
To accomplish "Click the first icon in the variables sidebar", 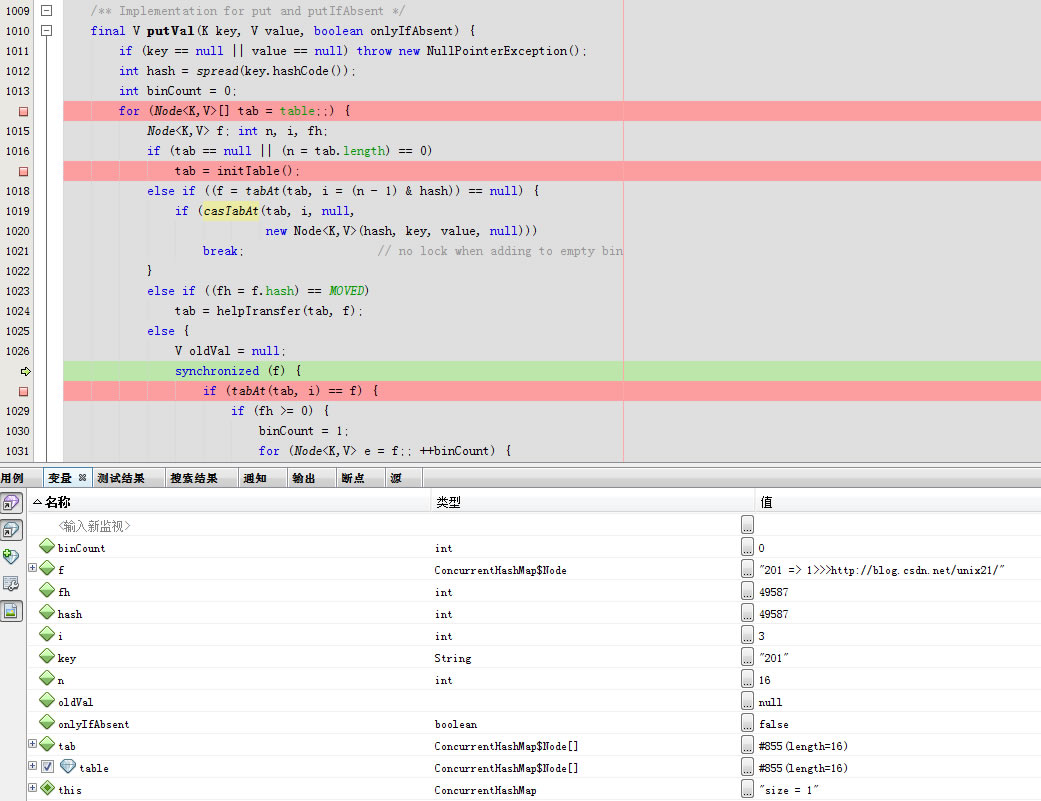I will click(x=11, y=503).
